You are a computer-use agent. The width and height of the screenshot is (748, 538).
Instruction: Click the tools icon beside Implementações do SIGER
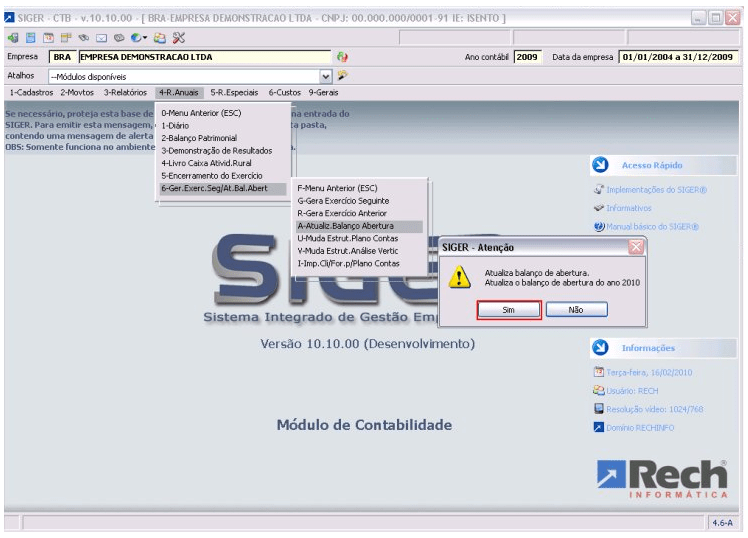point(599,189)
